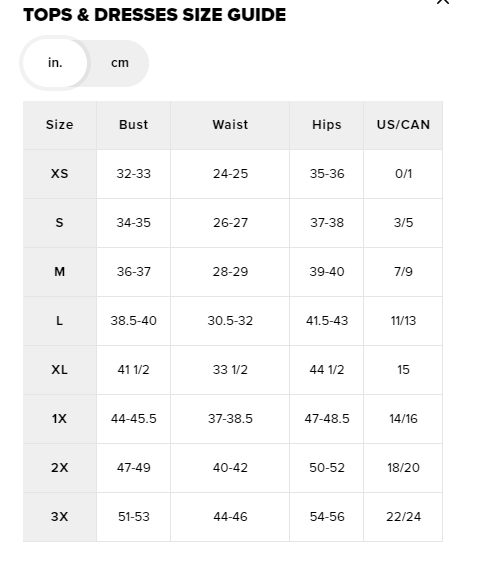Select the 3X size row label
This screenshot has height=581, width=480.
(x=60, y=517)
